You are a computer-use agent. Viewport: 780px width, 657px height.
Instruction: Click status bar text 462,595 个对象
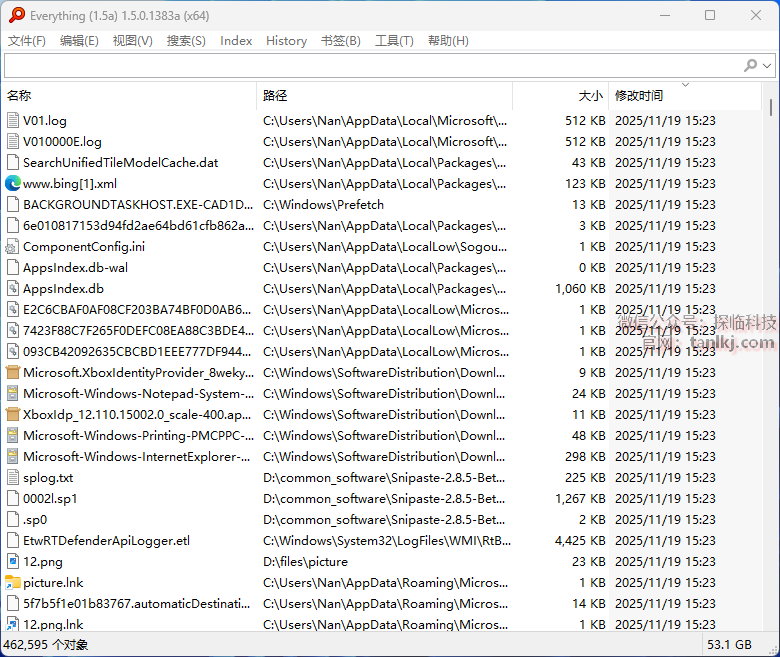coord(46,645)
